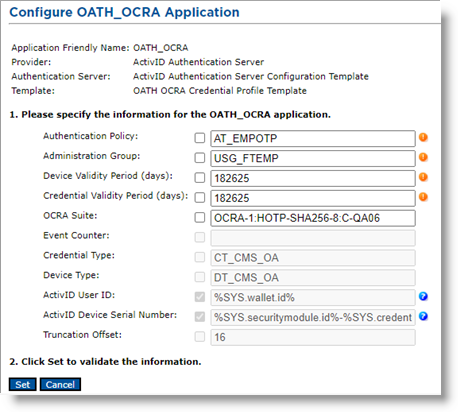458x412 pixels.
Task: Click into the Administration Group field USG_FTEMP
Action: coord(313,158)
